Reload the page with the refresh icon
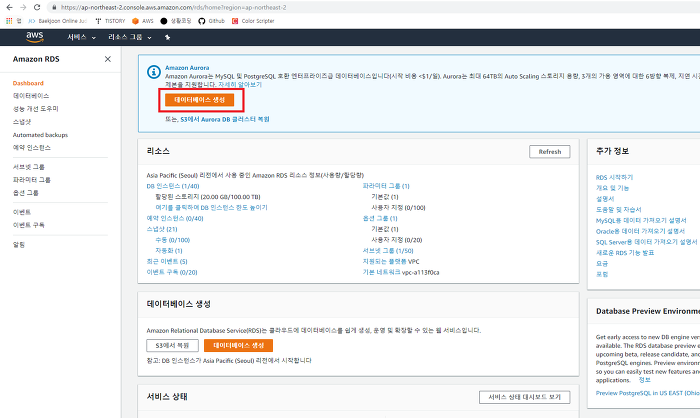The width and height of the screenshot is (700, 418). [x=37, y=7]
